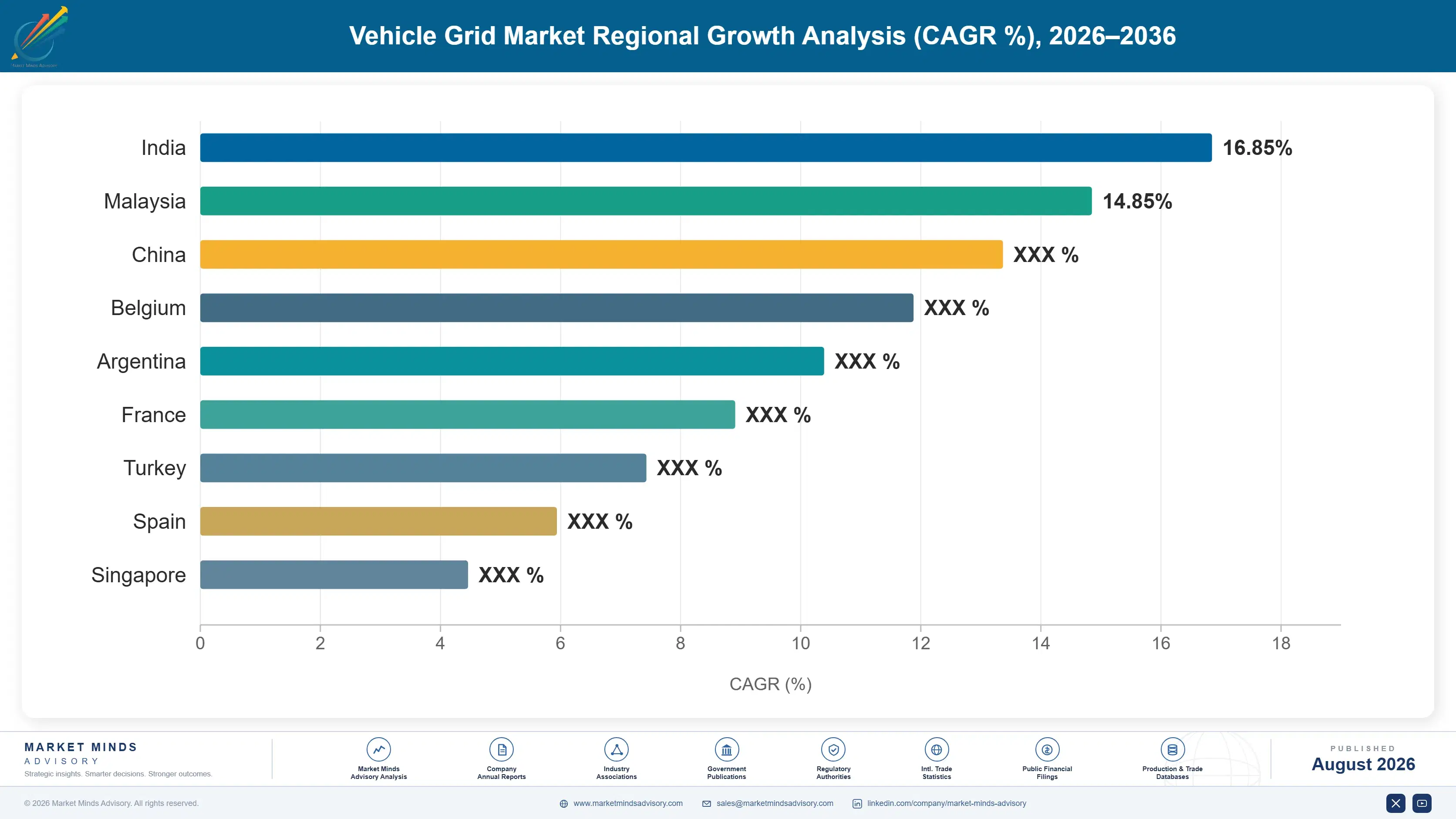The image size is (1456, 819).
Task: Click the Spain tan bar
Action: tap(379, 521)
